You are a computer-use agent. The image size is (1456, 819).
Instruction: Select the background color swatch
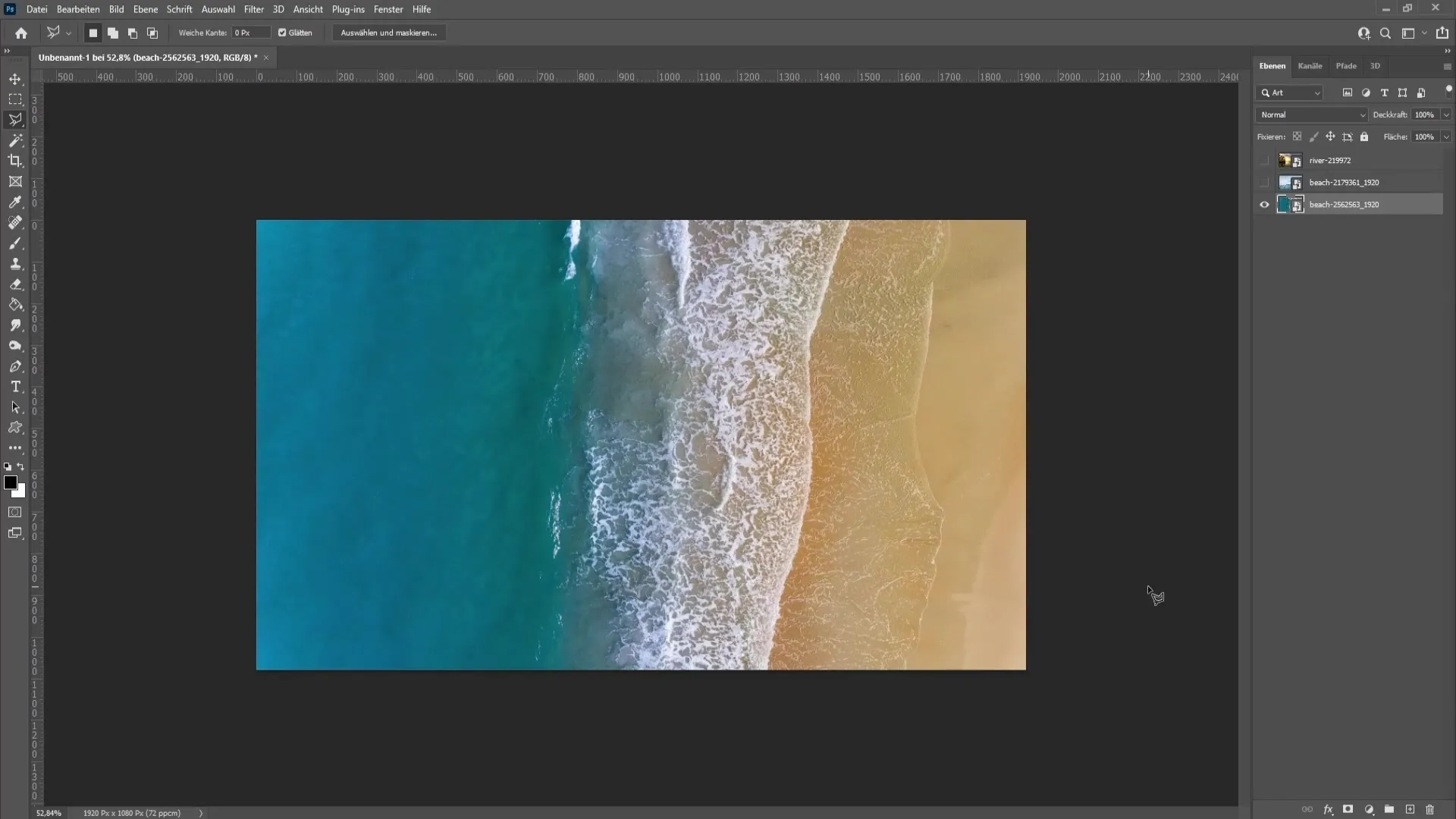(21, 493)
